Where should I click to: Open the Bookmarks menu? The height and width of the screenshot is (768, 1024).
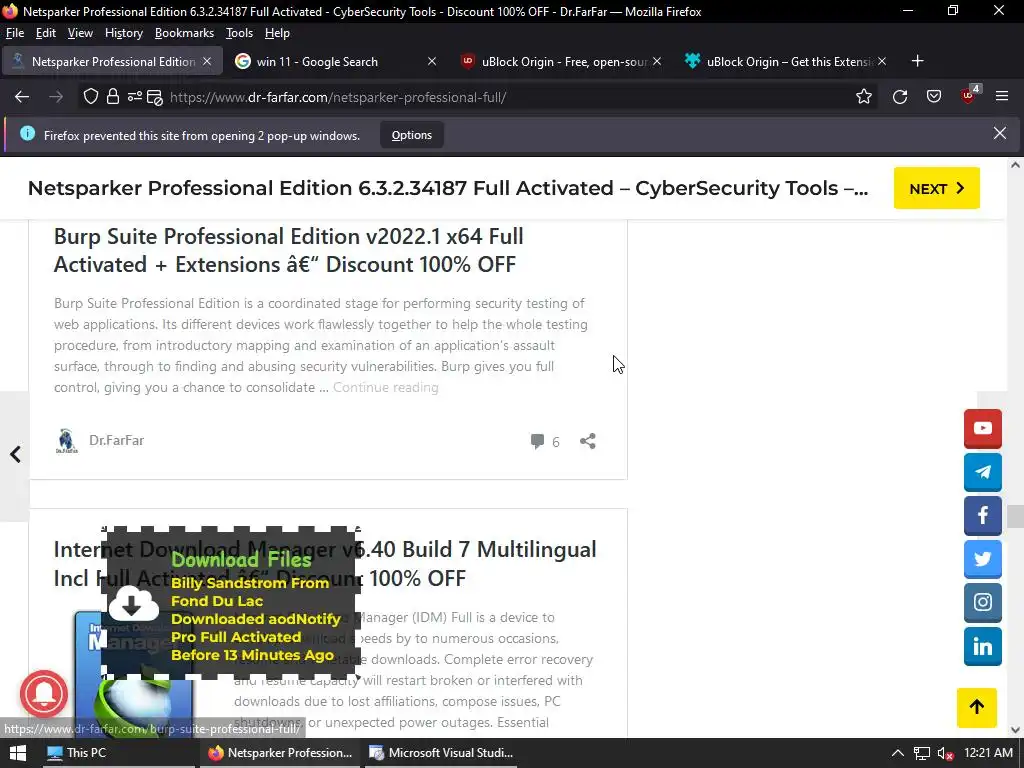coord(184,33)
